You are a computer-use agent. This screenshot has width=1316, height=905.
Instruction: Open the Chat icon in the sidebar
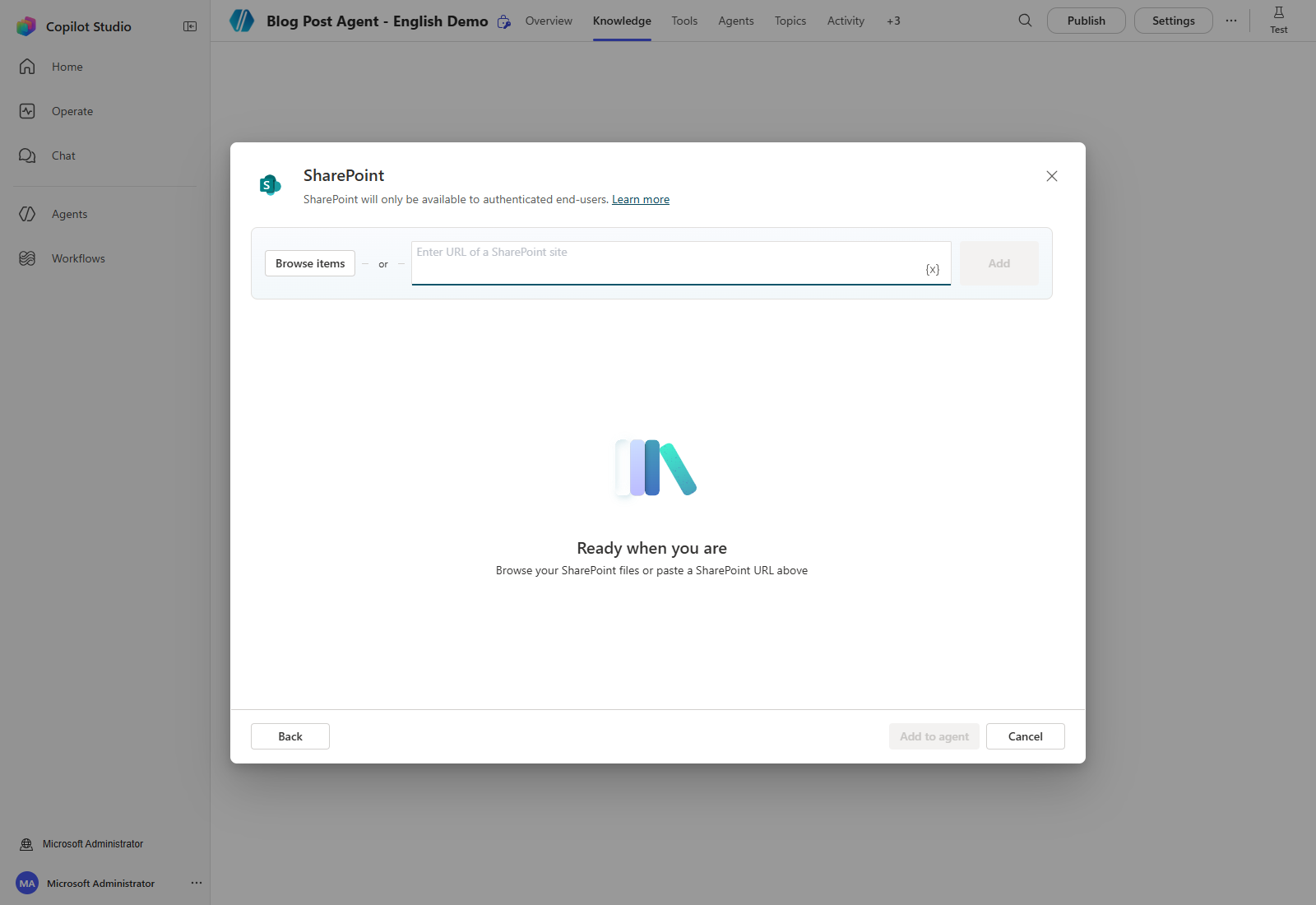(27, 155)
